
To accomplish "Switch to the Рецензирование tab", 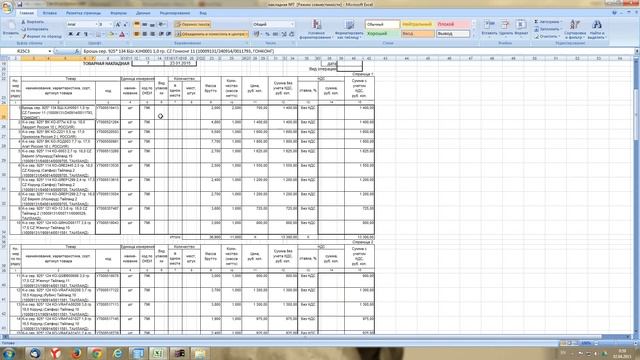I will (175, 13).
